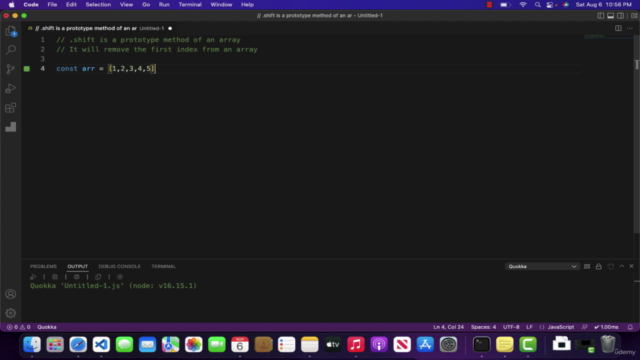Screen dimensions: 640x360
Task: Open the Source Control view
Action: click(x=11, y=69)
